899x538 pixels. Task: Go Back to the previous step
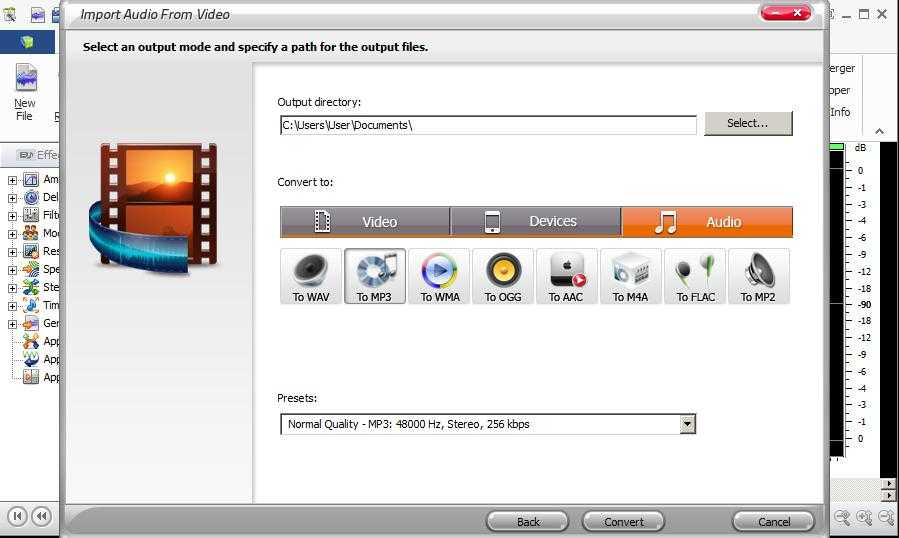coord(527,521)
